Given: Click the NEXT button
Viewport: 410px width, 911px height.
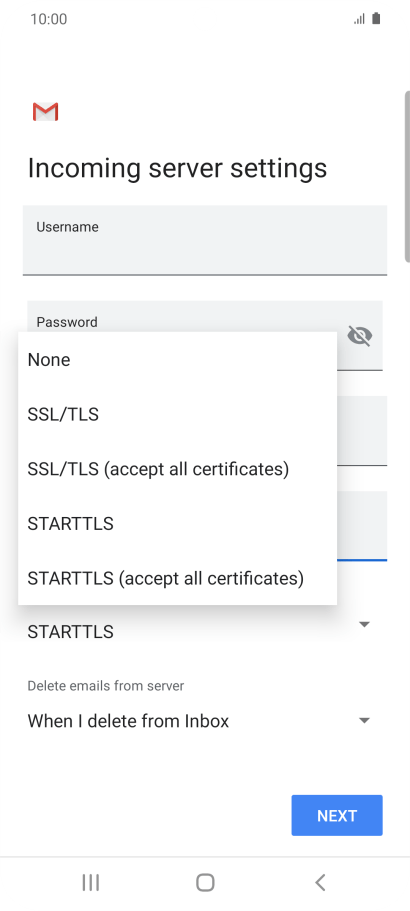Looking at the screenshot, I should pos(337,815).
